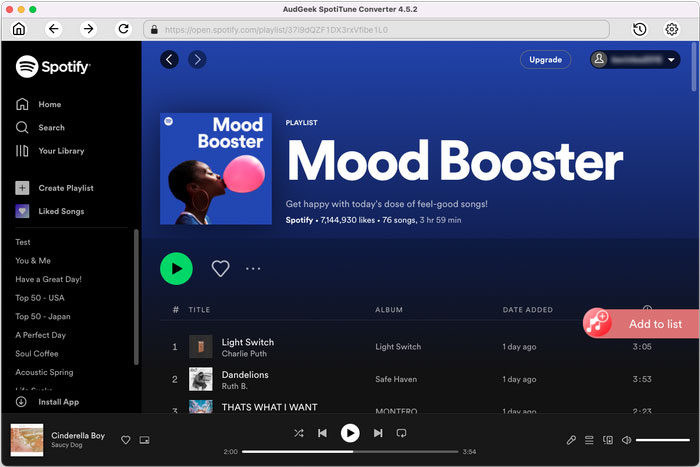Open lyrics microphone icon
This screenshot has height=467, width=700.
[x=571, y=440]
